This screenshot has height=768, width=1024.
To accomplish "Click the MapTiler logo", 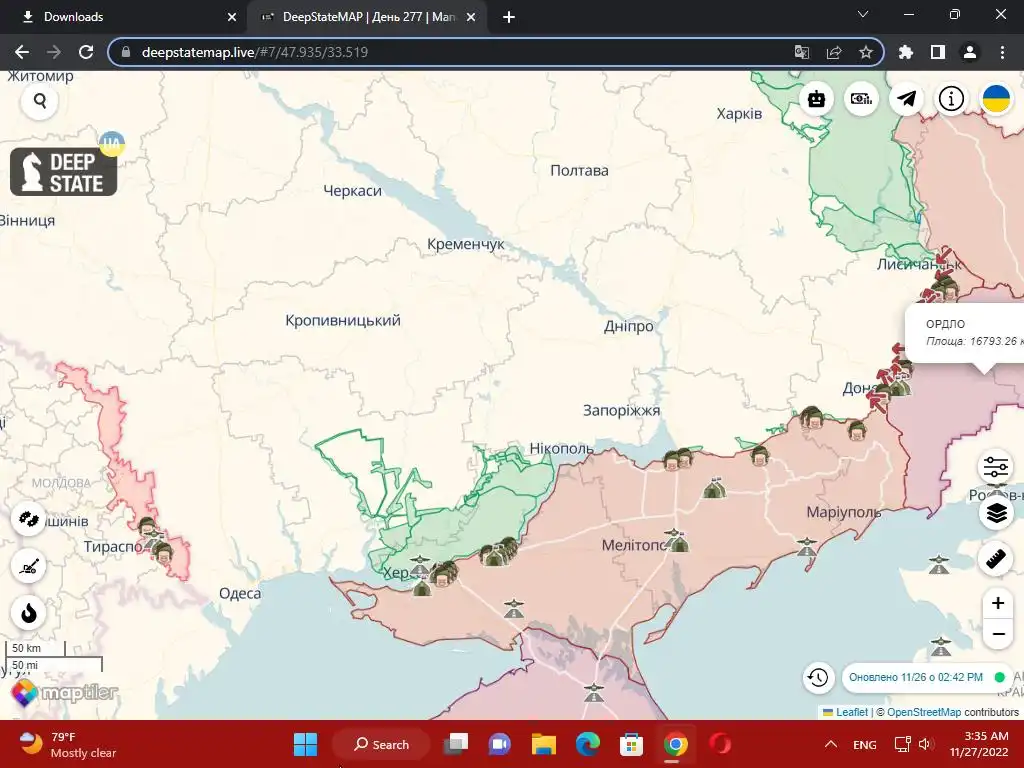I will point(65,692).
